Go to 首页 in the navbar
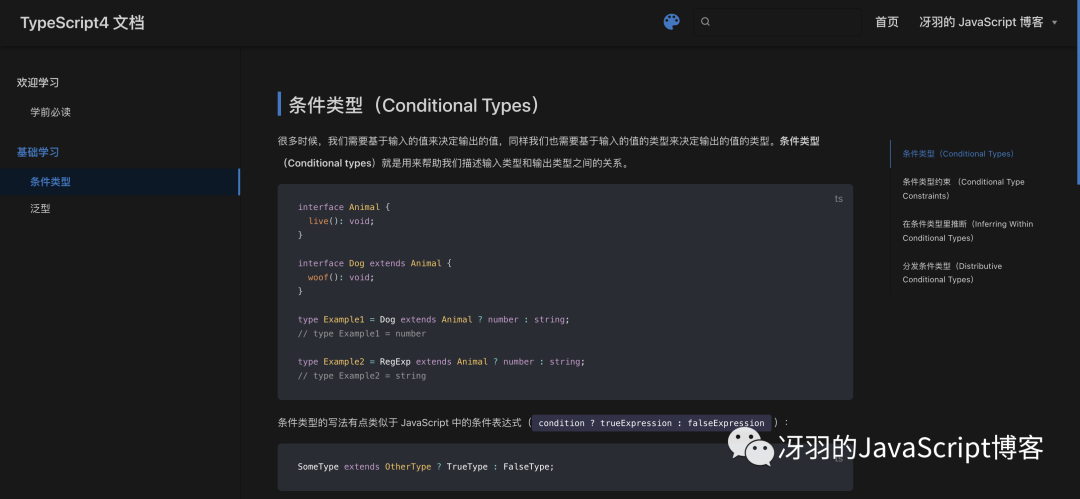 886,22
